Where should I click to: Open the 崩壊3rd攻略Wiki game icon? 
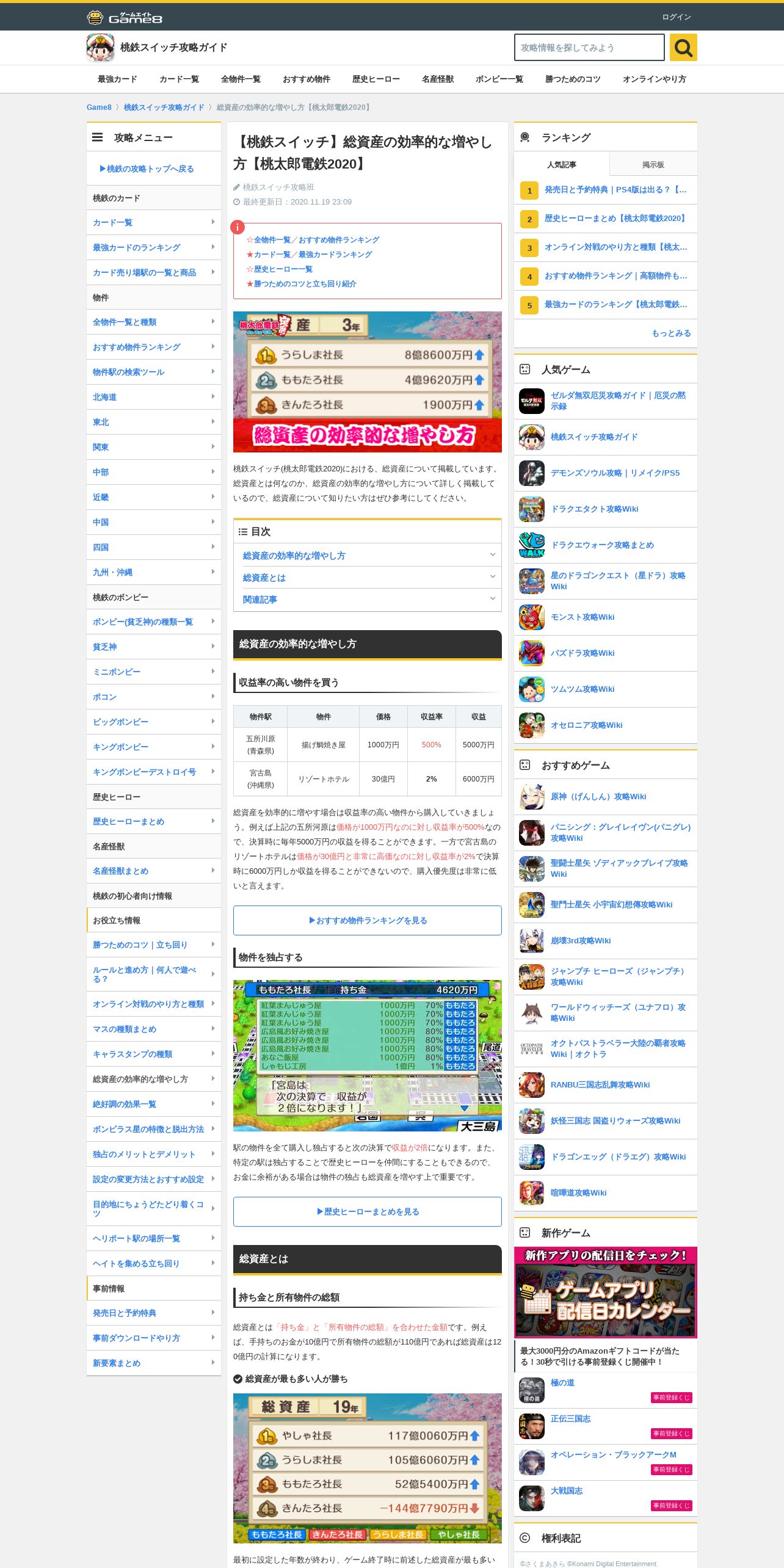coord(532,941)
